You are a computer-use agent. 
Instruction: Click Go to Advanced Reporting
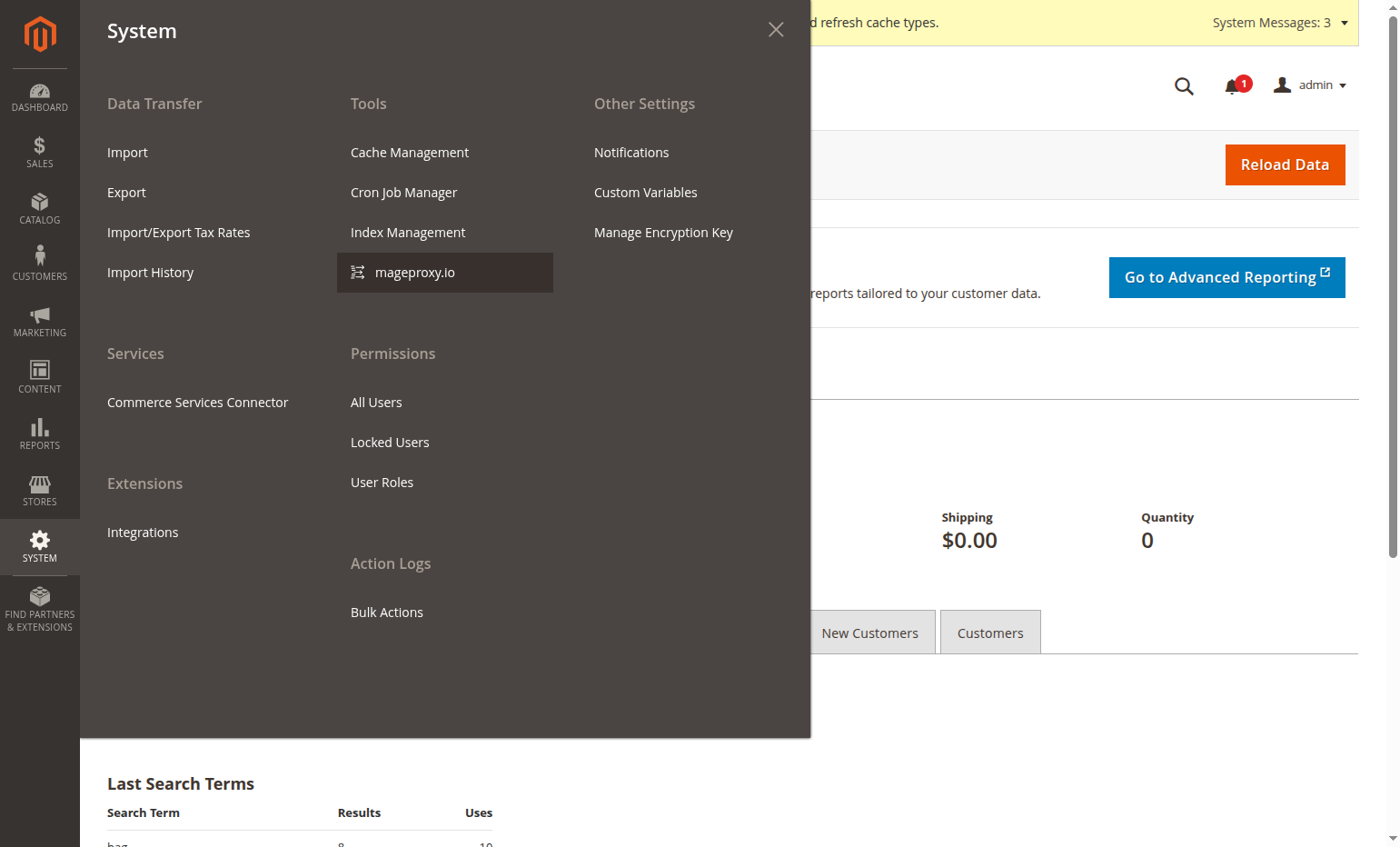(x=1226, y=277)
